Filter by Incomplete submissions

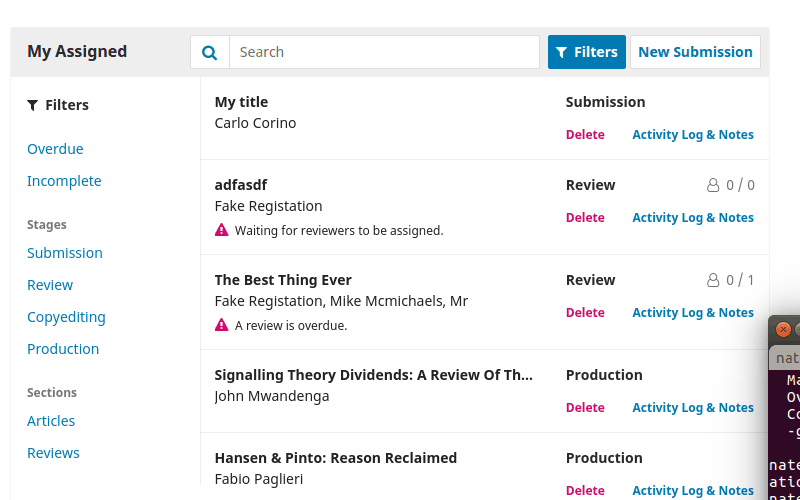pos(64,181)
